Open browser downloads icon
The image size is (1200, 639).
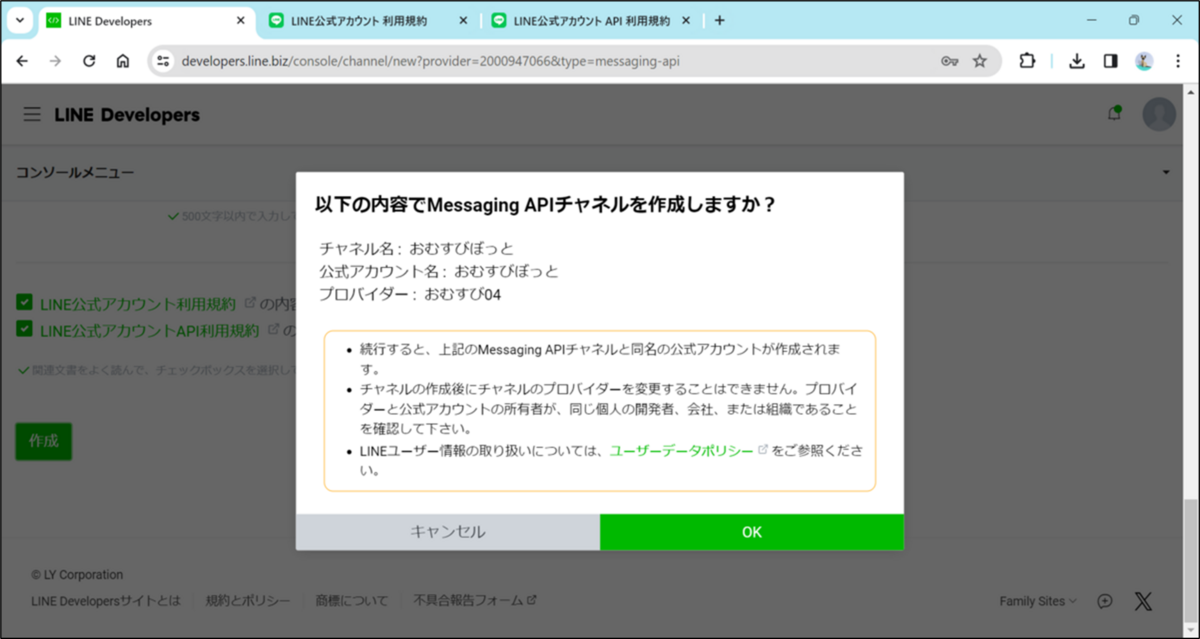coord(1077,61)
